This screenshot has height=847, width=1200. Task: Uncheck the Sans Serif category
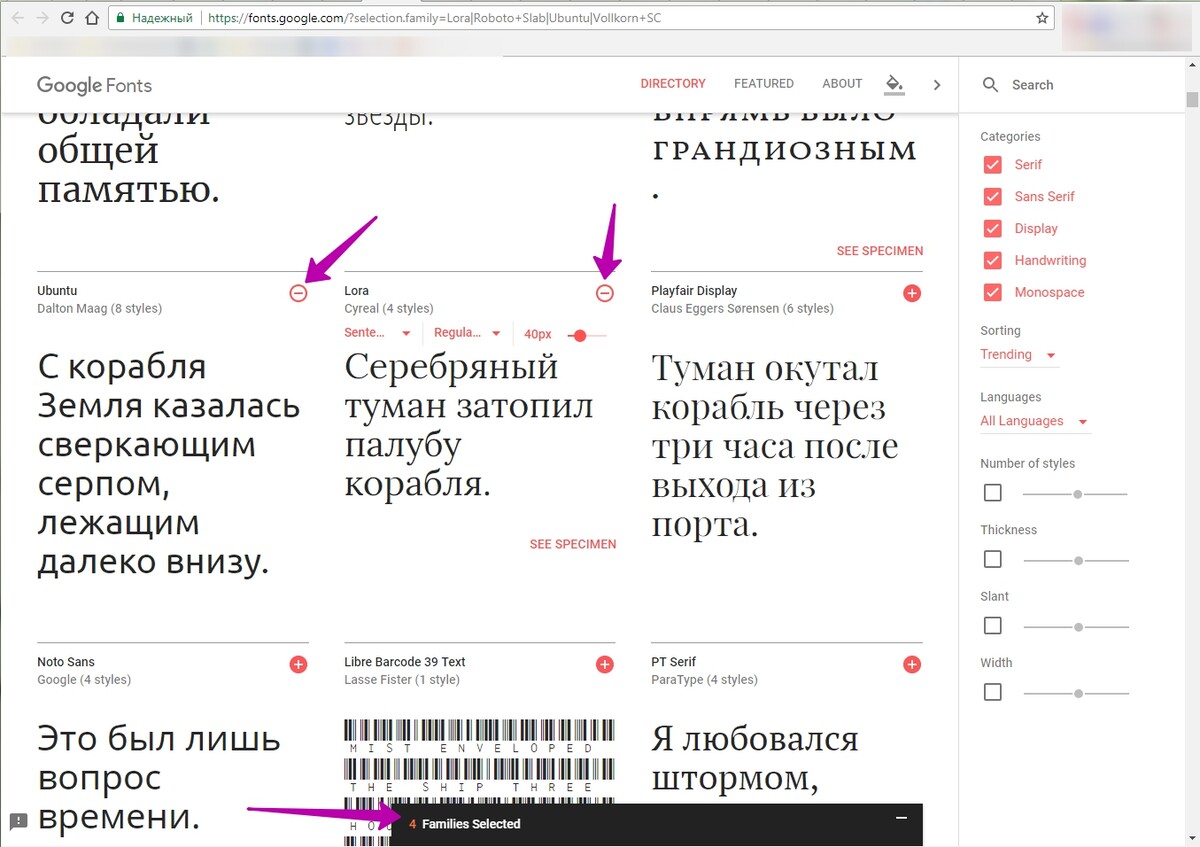click(x=992, y=197)
